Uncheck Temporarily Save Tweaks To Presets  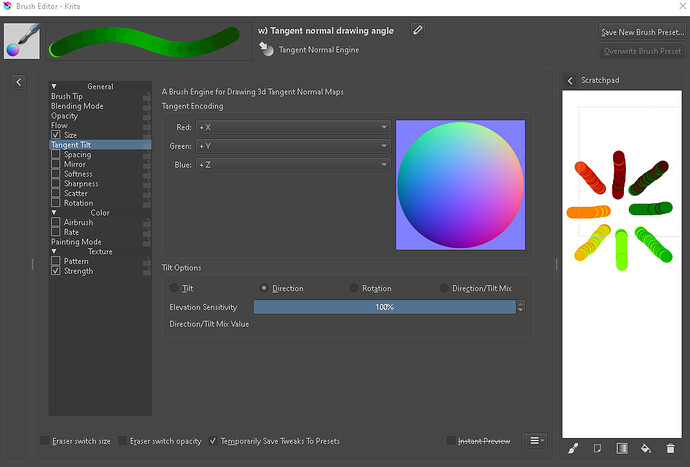click(x=213, y=441)
